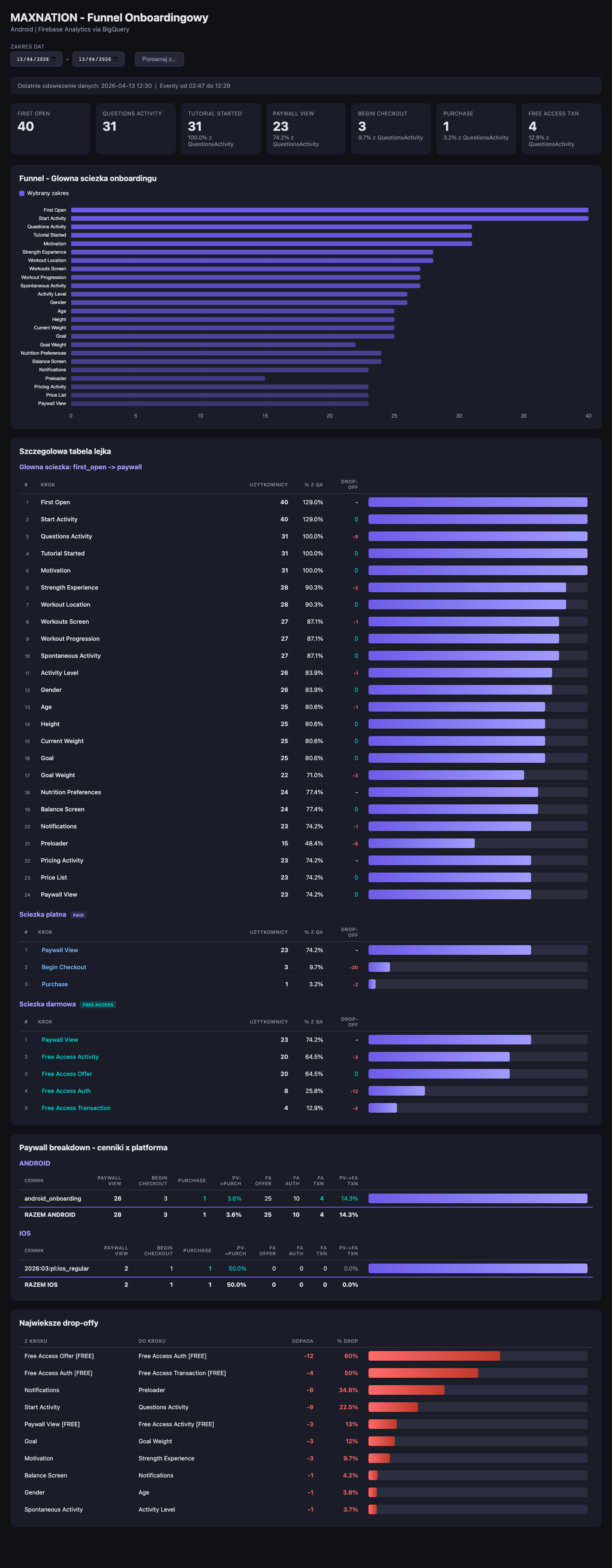
Task: Click the Begin Checkout link in paid path
Action: coord(64,967)
